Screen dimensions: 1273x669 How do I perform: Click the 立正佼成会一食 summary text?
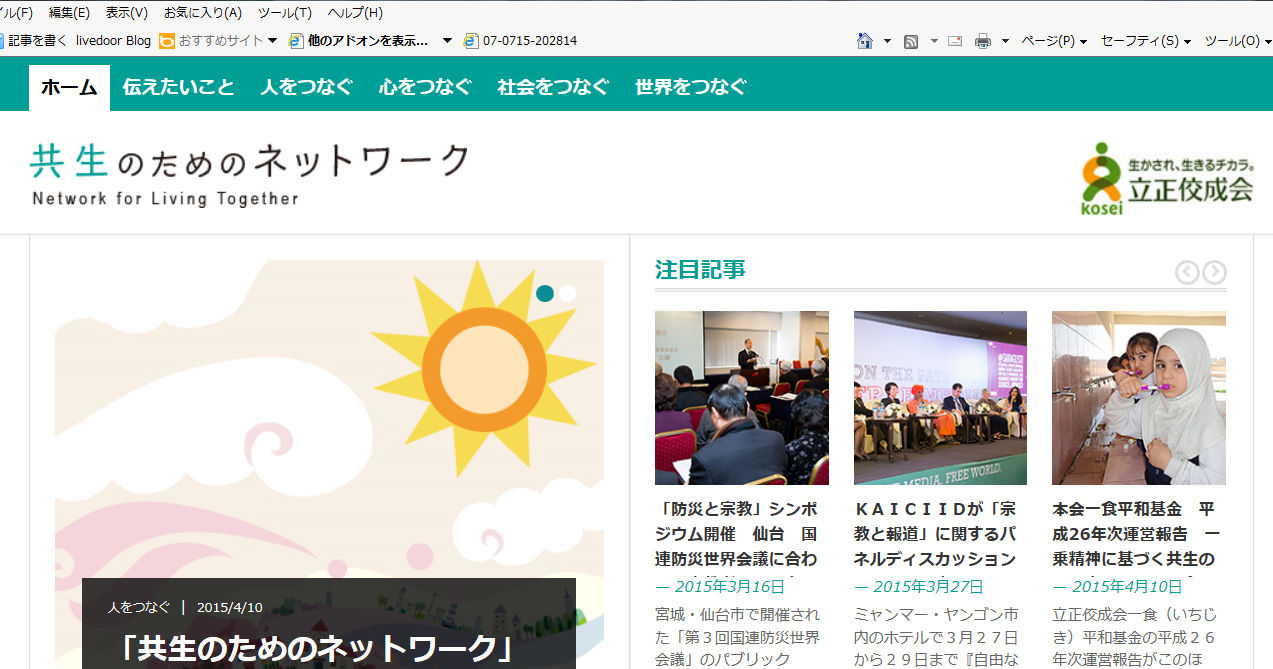1135,636
